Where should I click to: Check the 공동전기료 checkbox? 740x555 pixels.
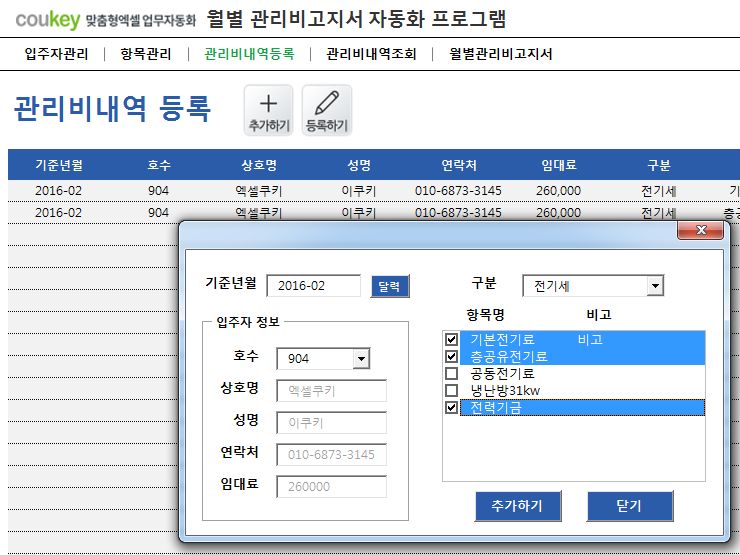[451, 373]
